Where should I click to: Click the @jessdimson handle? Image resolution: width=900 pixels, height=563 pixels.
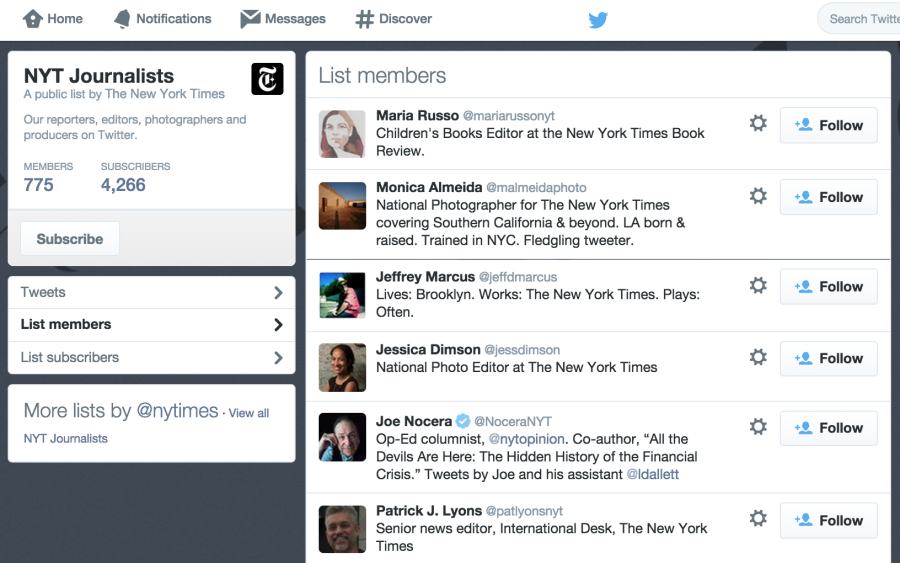[x=522, y=350]
